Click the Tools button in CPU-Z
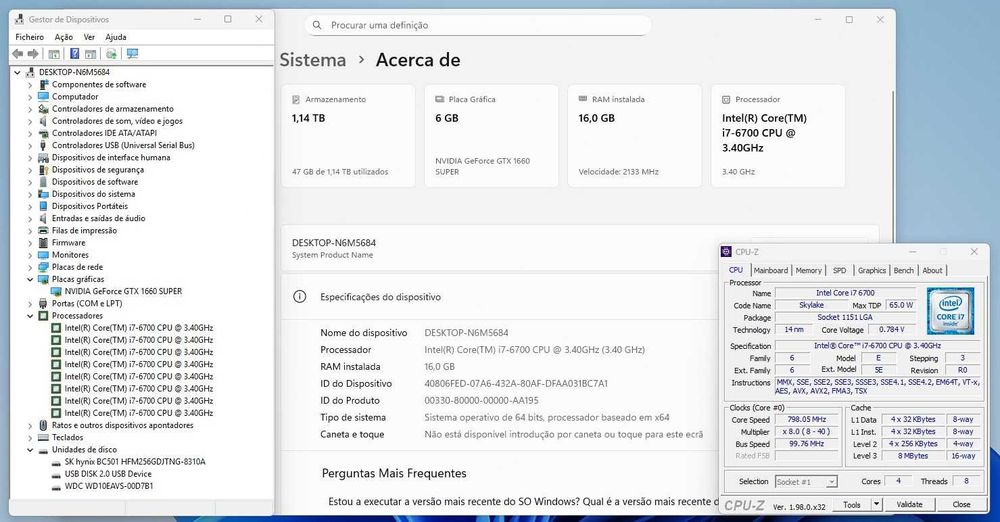 coord(852,504)
